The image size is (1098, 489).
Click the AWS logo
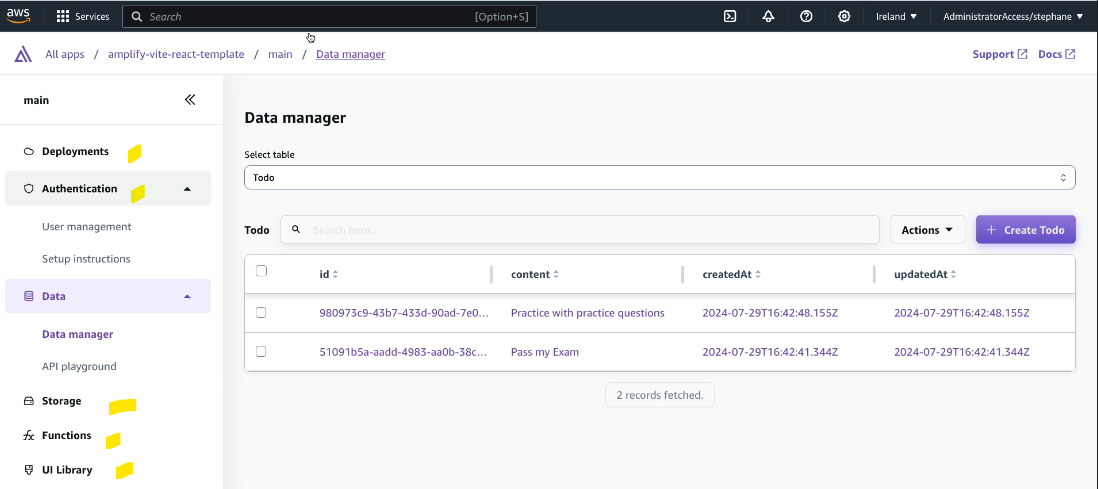(18, 16)
